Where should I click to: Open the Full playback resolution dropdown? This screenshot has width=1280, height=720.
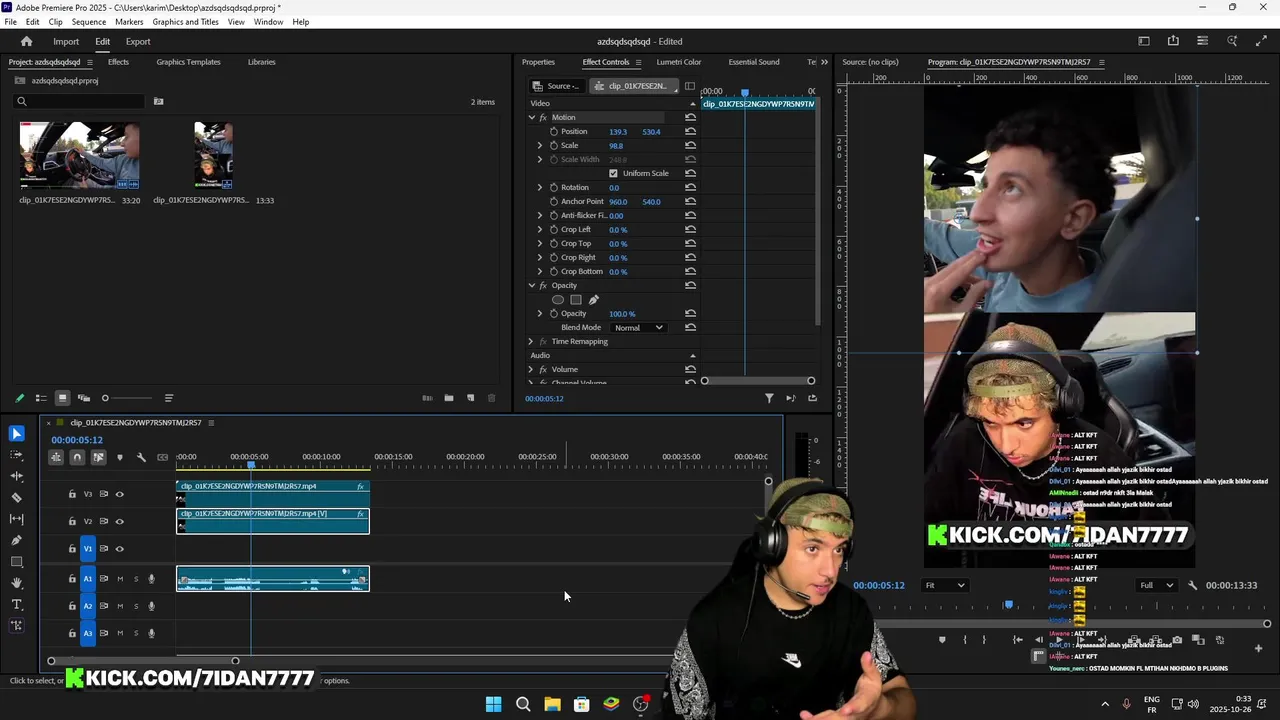coord(1157,585)
